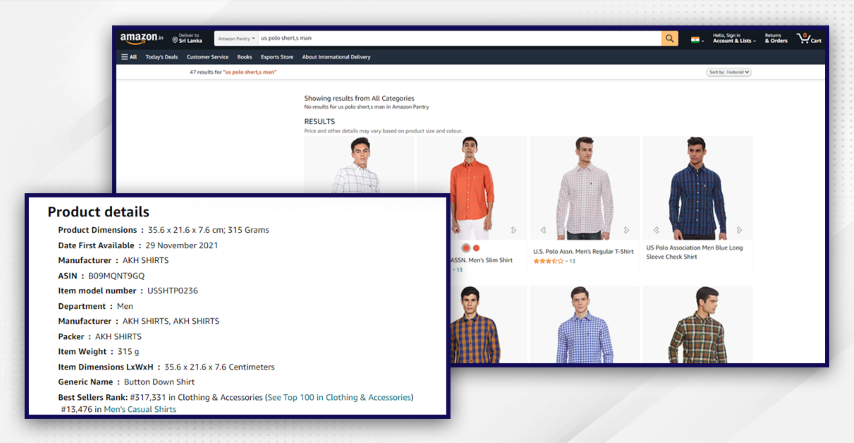854x443 pixels.
Task: Open the India flag language selector
Action: [697, 40]
